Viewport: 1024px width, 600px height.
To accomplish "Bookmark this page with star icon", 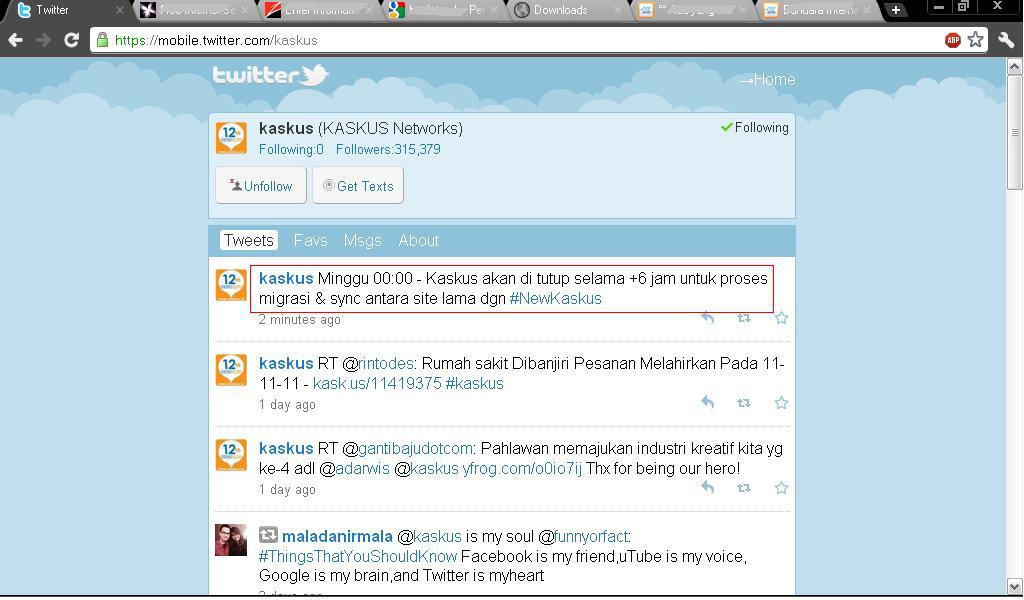I will [975, 40].
